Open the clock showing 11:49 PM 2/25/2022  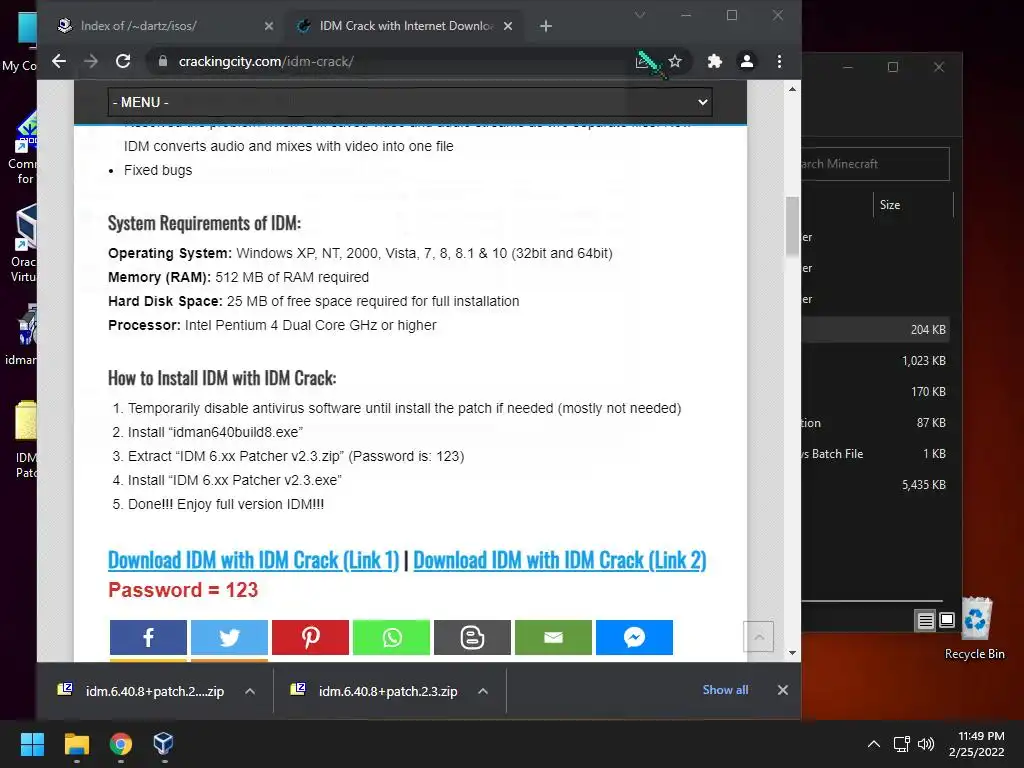click(977, 744)
